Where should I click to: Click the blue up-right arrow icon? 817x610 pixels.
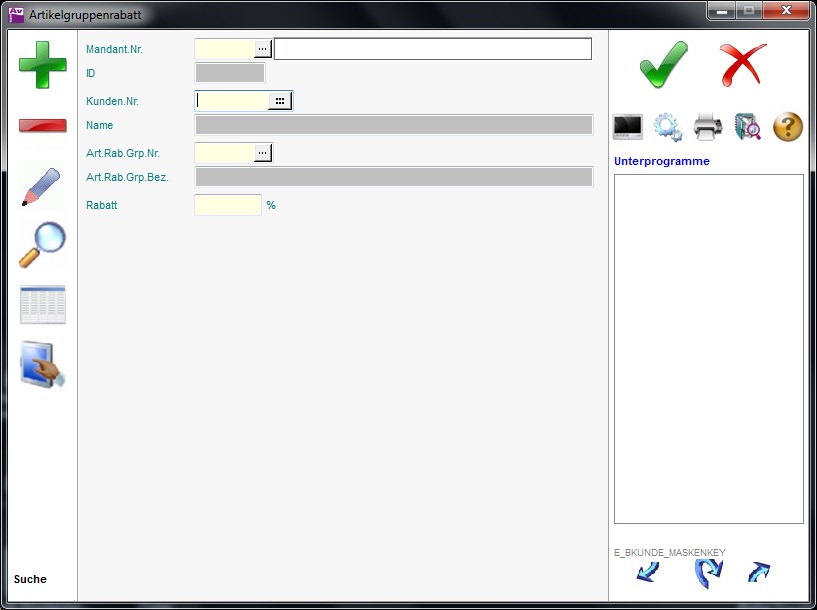pyautogui.click(x=759, y=573)
